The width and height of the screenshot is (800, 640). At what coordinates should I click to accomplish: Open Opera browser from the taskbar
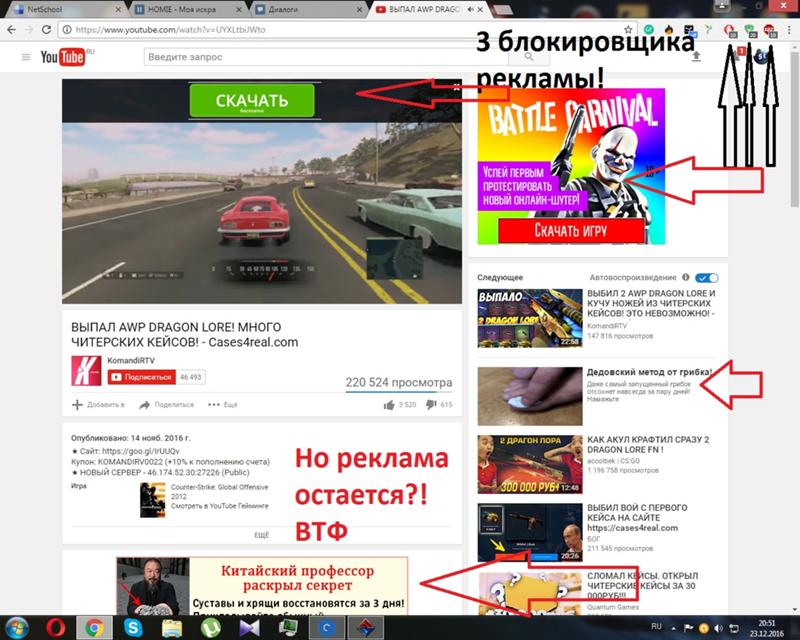tap(56, 627)
